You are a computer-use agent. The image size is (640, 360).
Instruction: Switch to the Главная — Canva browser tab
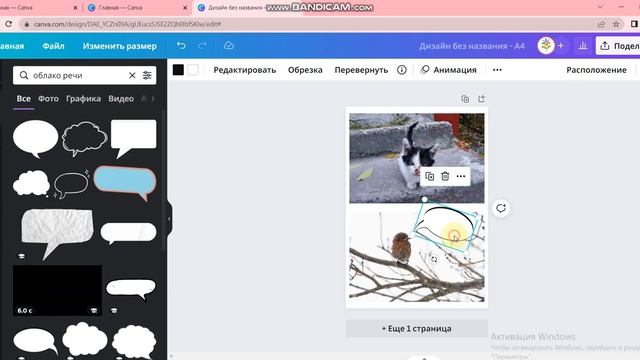pyautogui.click(x=120, y=7)
